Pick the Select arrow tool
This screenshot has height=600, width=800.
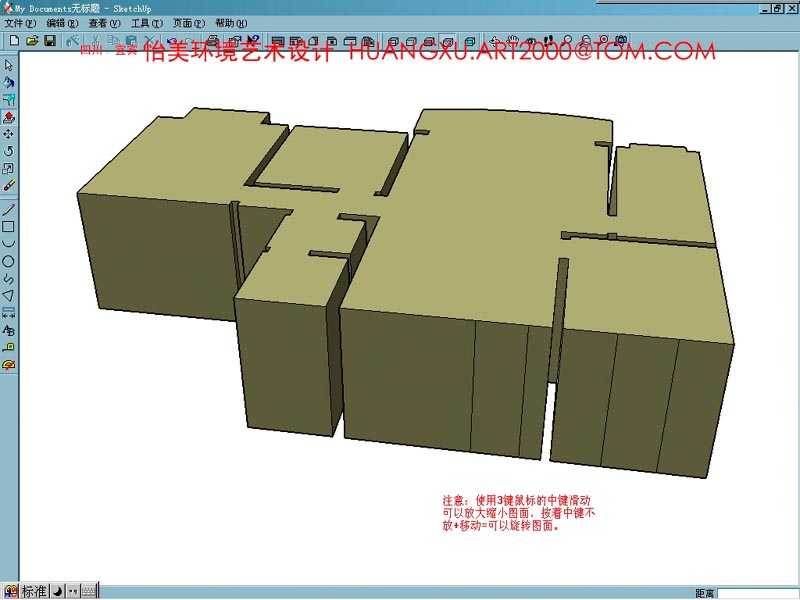coord(9,65)
